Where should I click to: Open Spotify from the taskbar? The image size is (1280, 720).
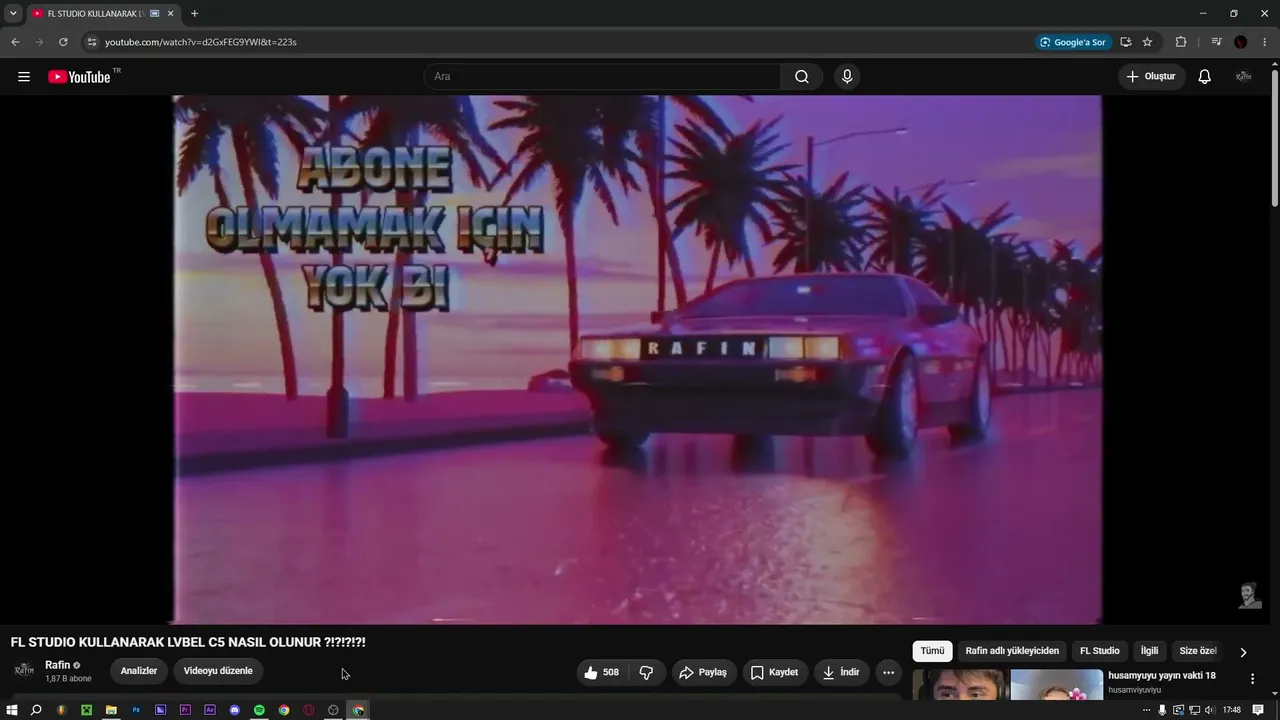259,710
